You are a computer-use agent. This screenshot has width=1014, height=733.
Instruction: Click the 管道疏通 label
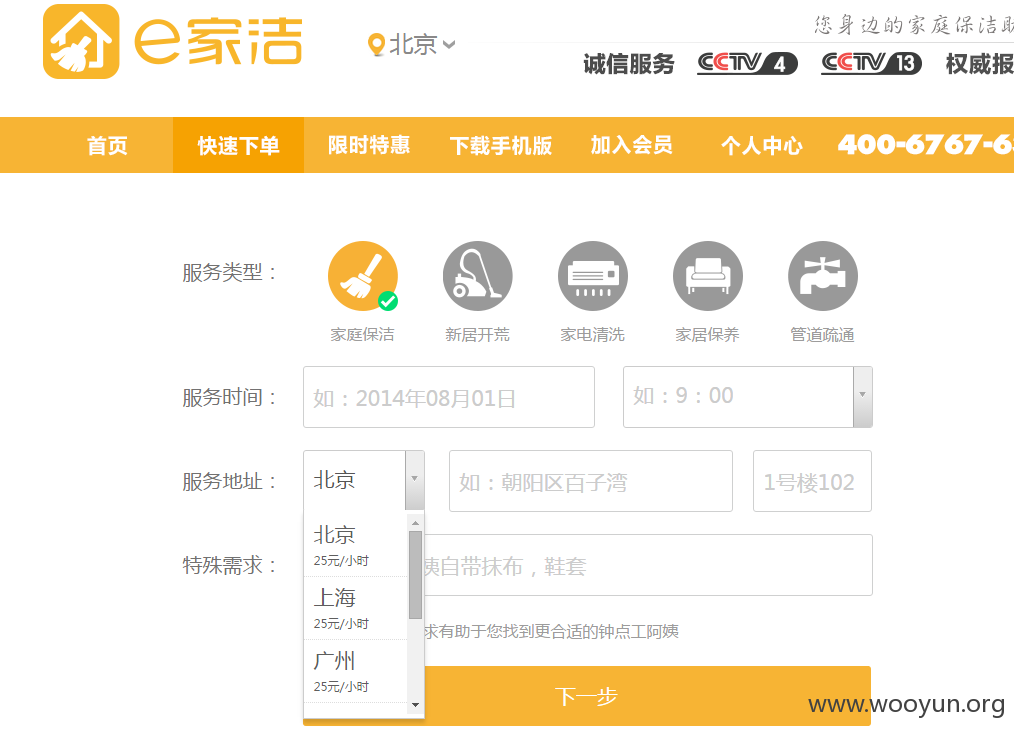(823, 334)
